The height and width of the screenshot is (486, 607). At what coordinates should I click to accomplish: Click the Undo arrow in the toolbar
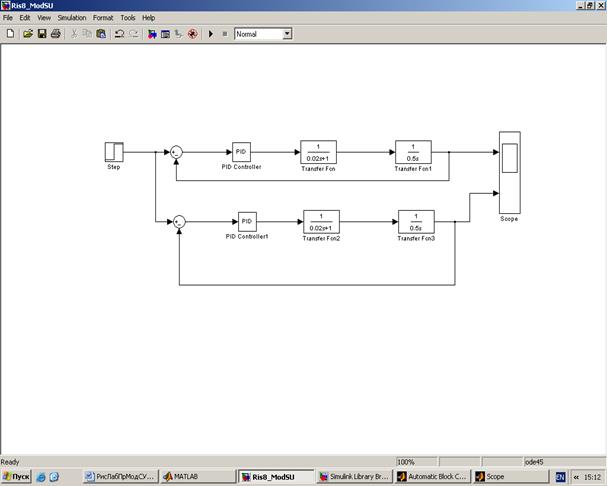click(119, 34)
